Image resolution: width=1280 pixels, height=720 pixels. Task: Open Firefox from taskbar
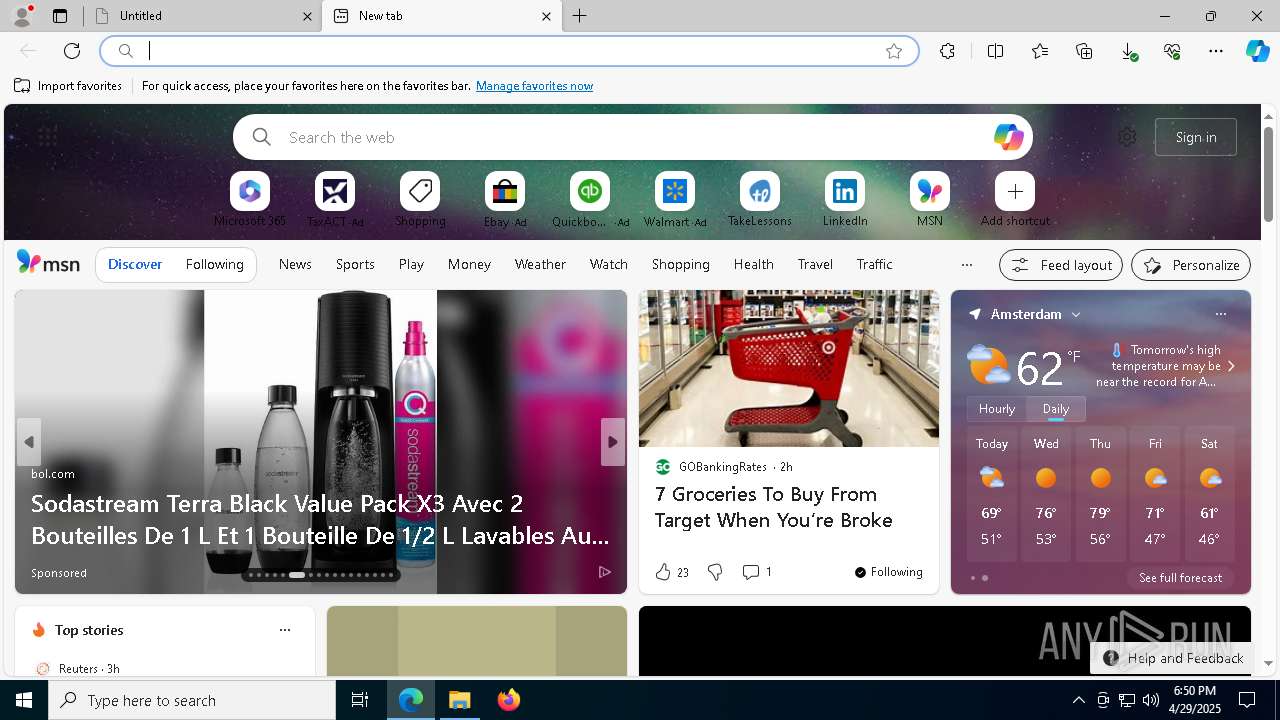509,700
